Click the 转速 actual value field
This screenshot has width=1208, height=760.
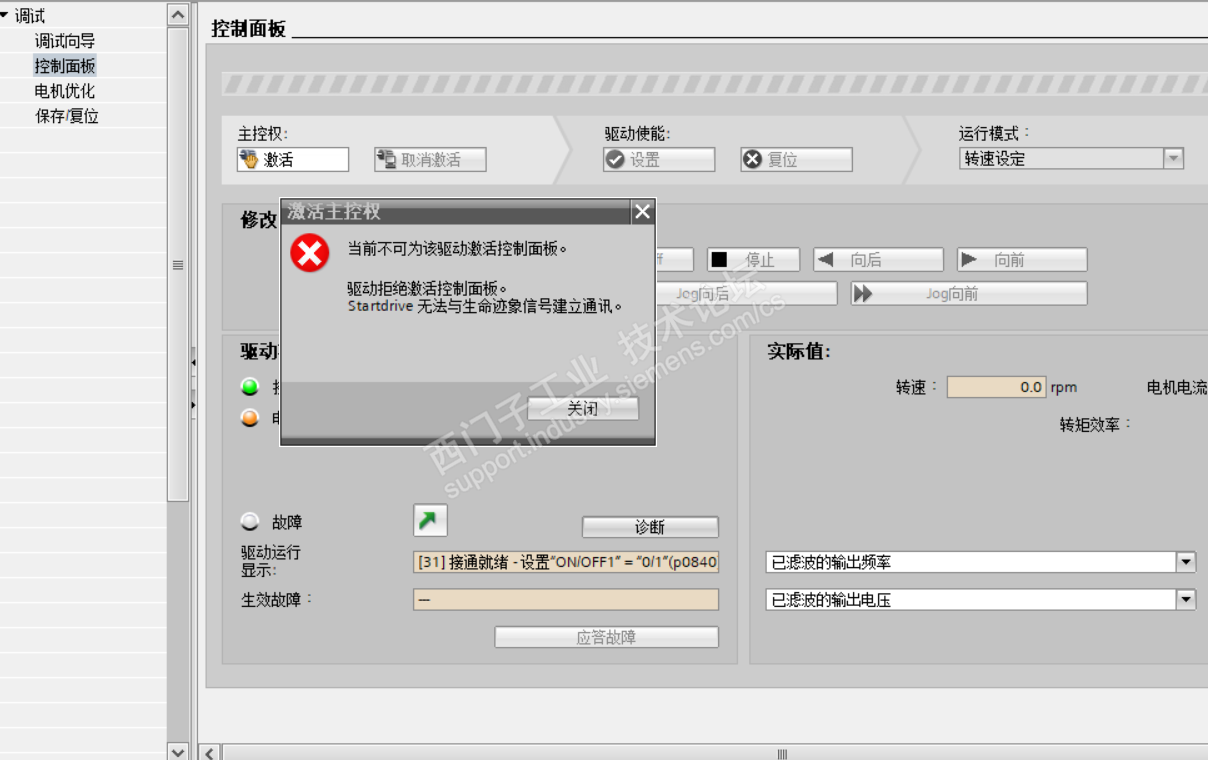(996, 387)
